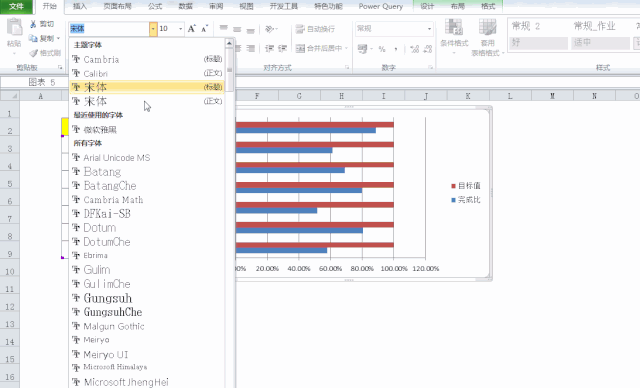
Task: Click the Copy (复制) button
Action: tap(41, 38)
